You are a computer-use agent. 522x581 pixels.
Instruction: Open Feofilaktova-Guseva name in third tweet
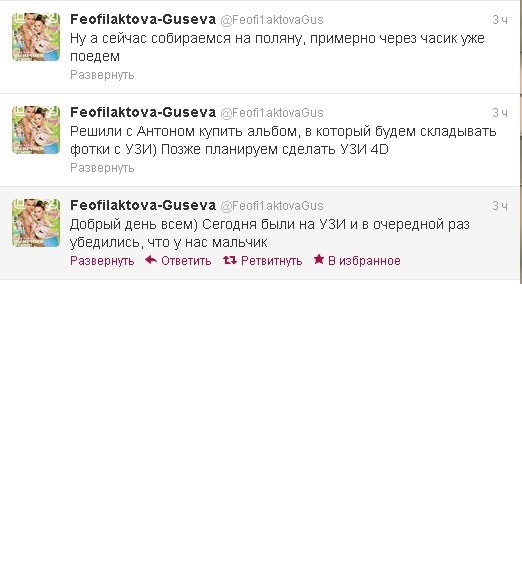143,205
